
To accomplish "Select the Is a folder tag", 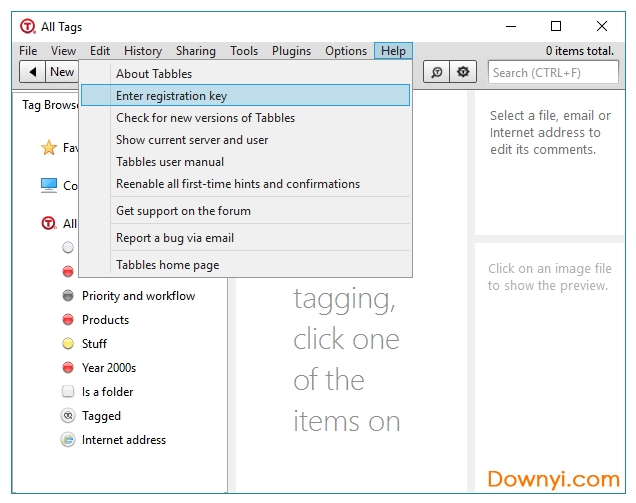I will click(107, 392).
